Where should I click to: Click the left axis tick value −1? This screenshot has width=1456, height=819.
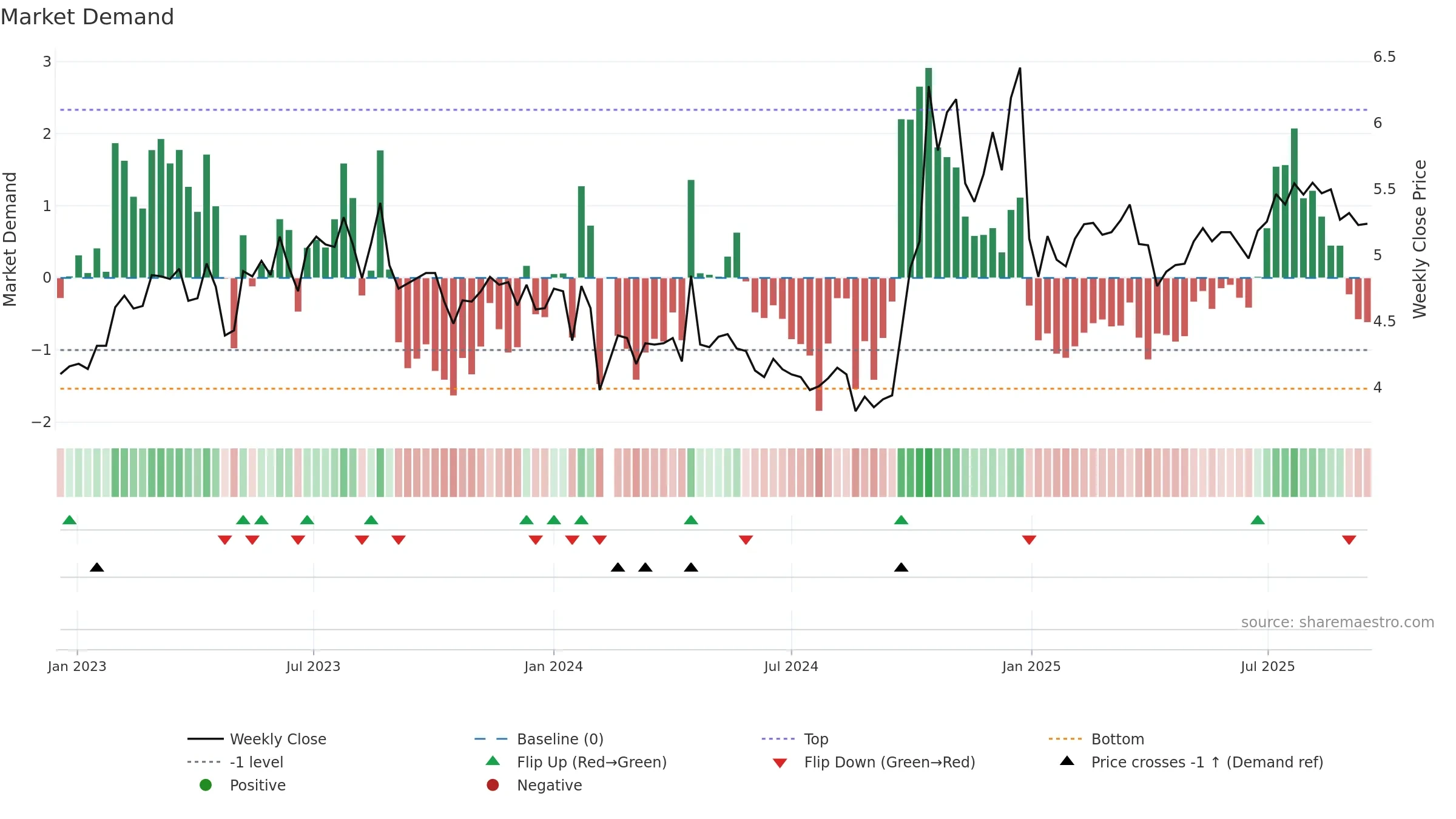pyautogui.click(x=41, y=350)
